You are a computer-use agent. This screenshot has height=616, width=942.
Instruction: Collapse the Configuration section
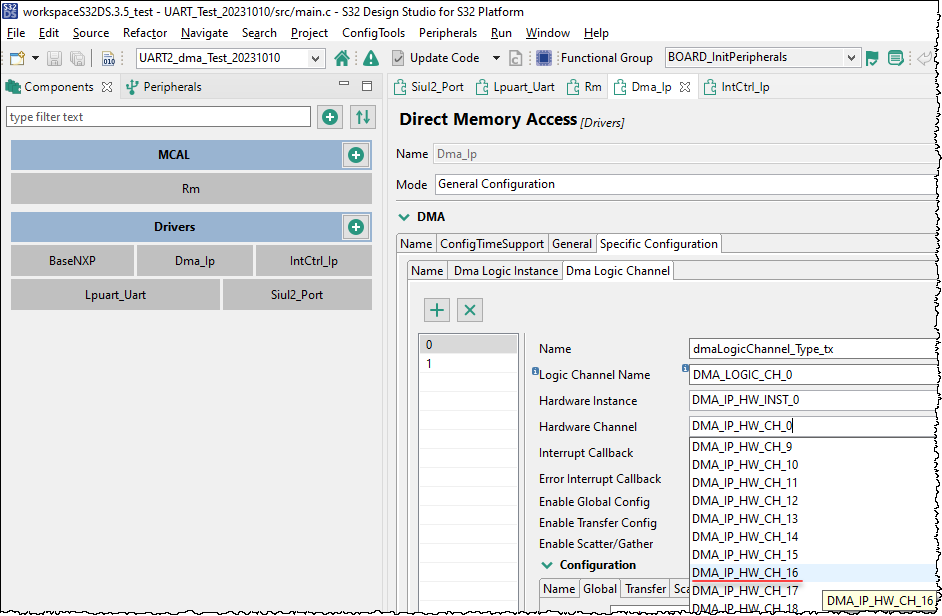click(x=547, y=564)
